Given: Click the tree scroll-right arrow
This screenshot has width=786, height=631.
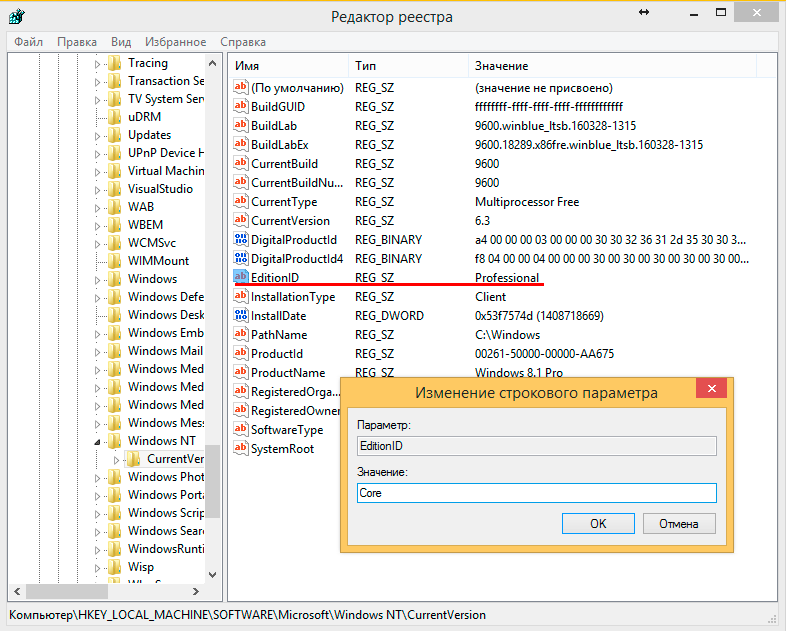Looking at the screenshot, I should pyautogui.click(x=196, y=591).
